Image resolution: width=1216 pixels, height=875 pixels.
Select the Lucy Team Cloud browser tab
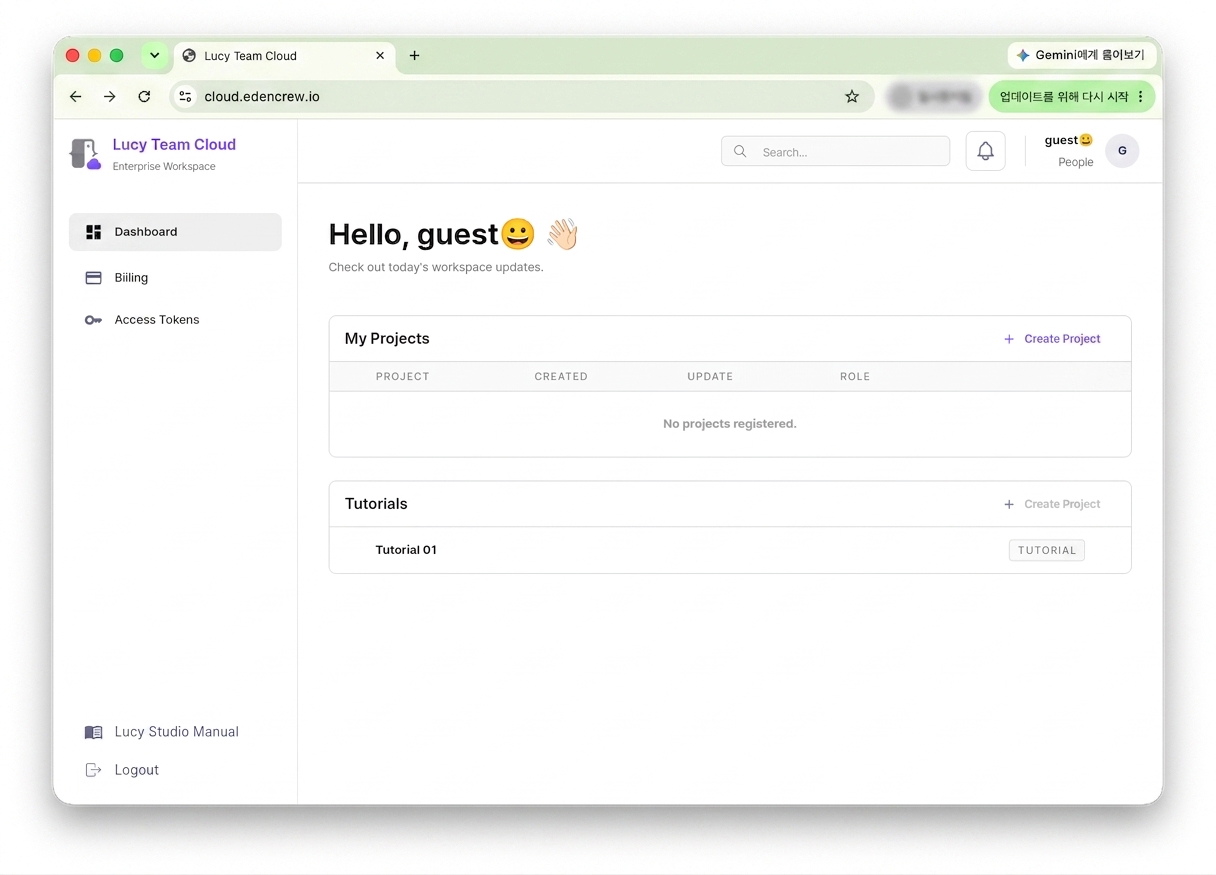point(284,56)
